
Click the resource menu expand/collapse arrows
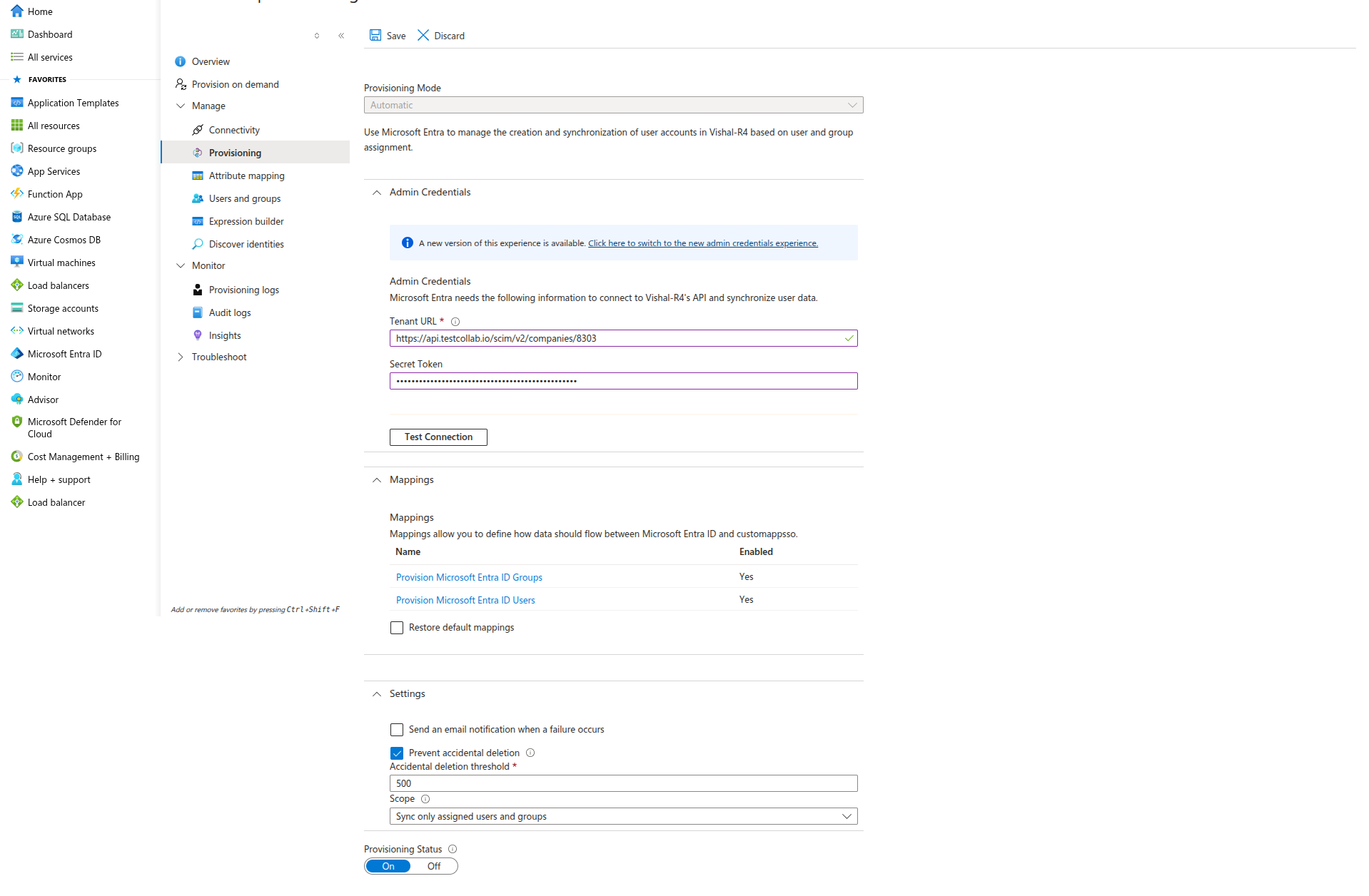coord(317,36)
